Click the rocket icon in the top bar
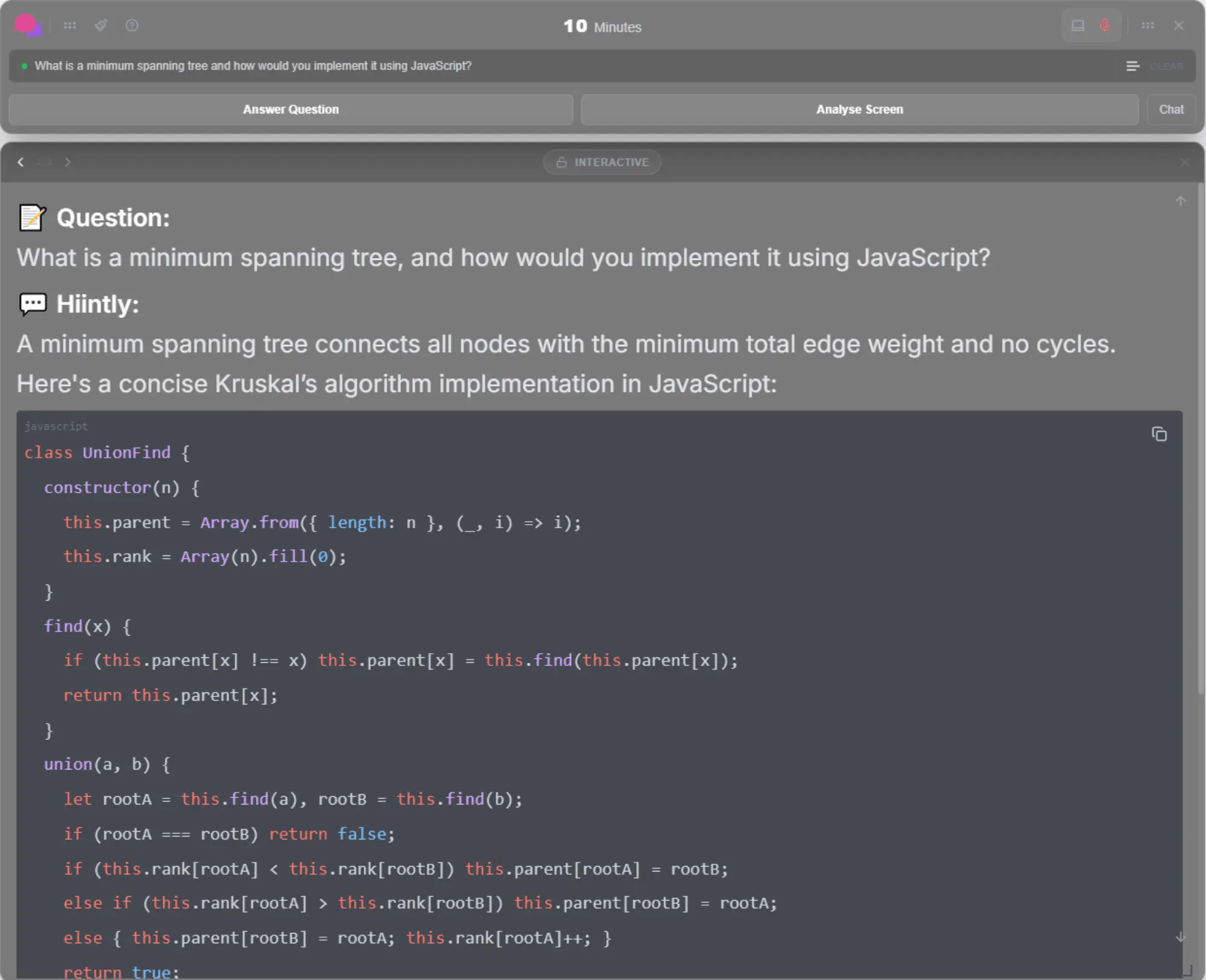 (101, 25)
